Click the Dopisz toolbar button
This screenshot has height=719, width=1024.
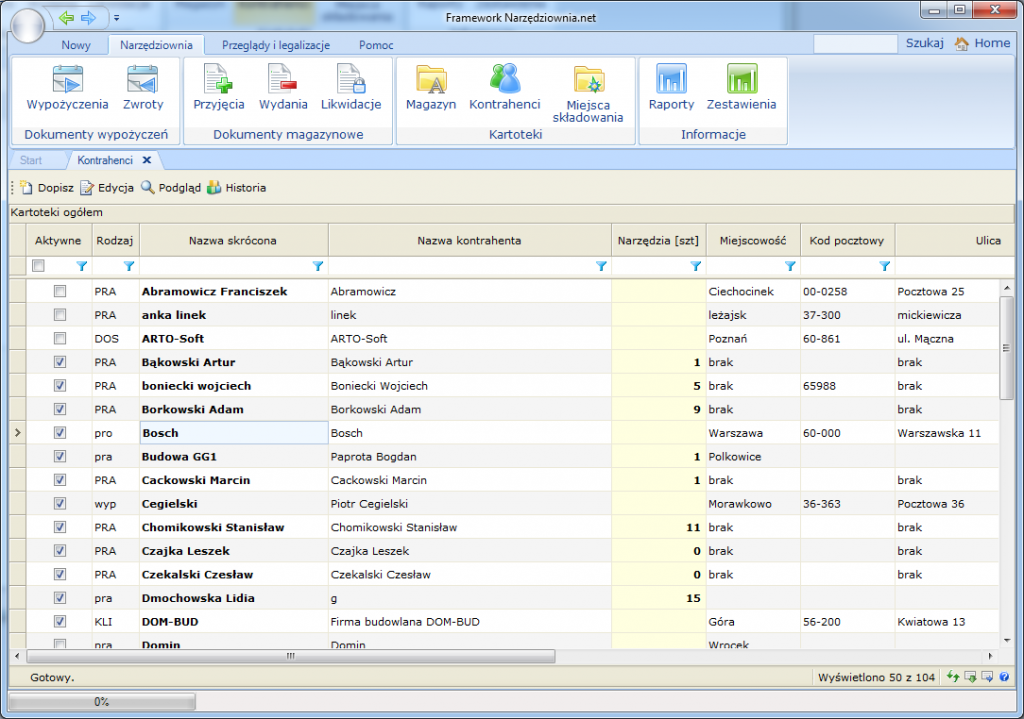click(x=47, y=187)
